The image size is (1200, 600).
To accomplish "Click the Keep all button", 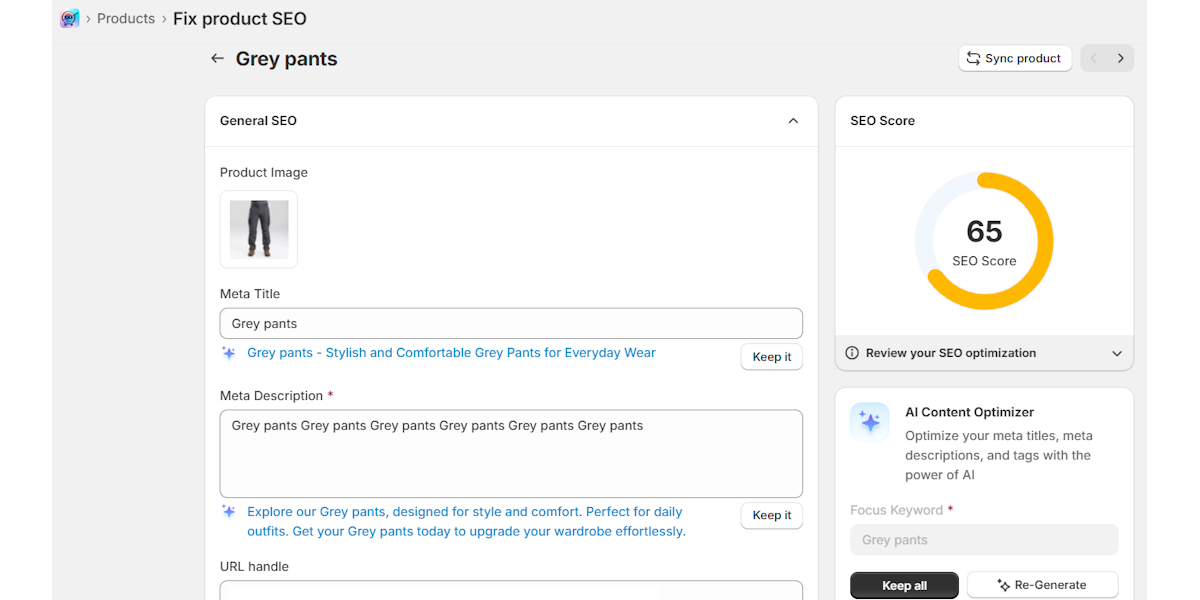I will [x=904, y=585].
